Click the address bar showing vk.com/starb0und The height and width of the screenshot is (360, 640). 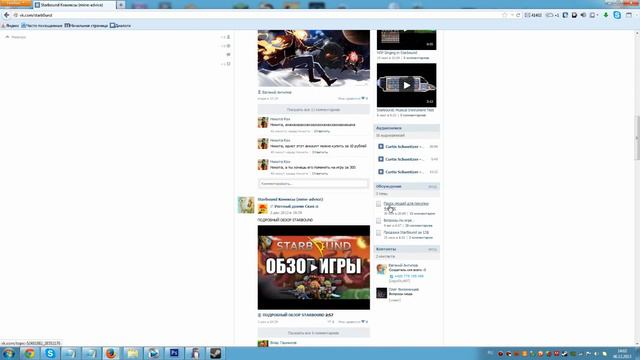(257, 15)
